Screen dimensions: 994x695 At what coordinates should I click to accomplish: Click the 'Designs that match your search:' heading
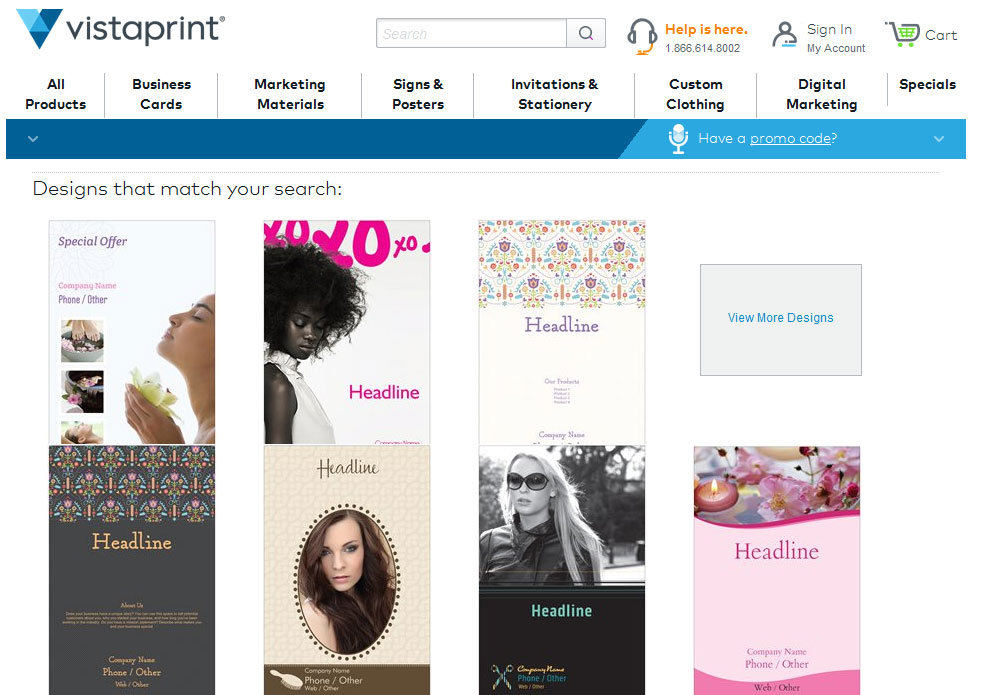[x=187, y=189]
